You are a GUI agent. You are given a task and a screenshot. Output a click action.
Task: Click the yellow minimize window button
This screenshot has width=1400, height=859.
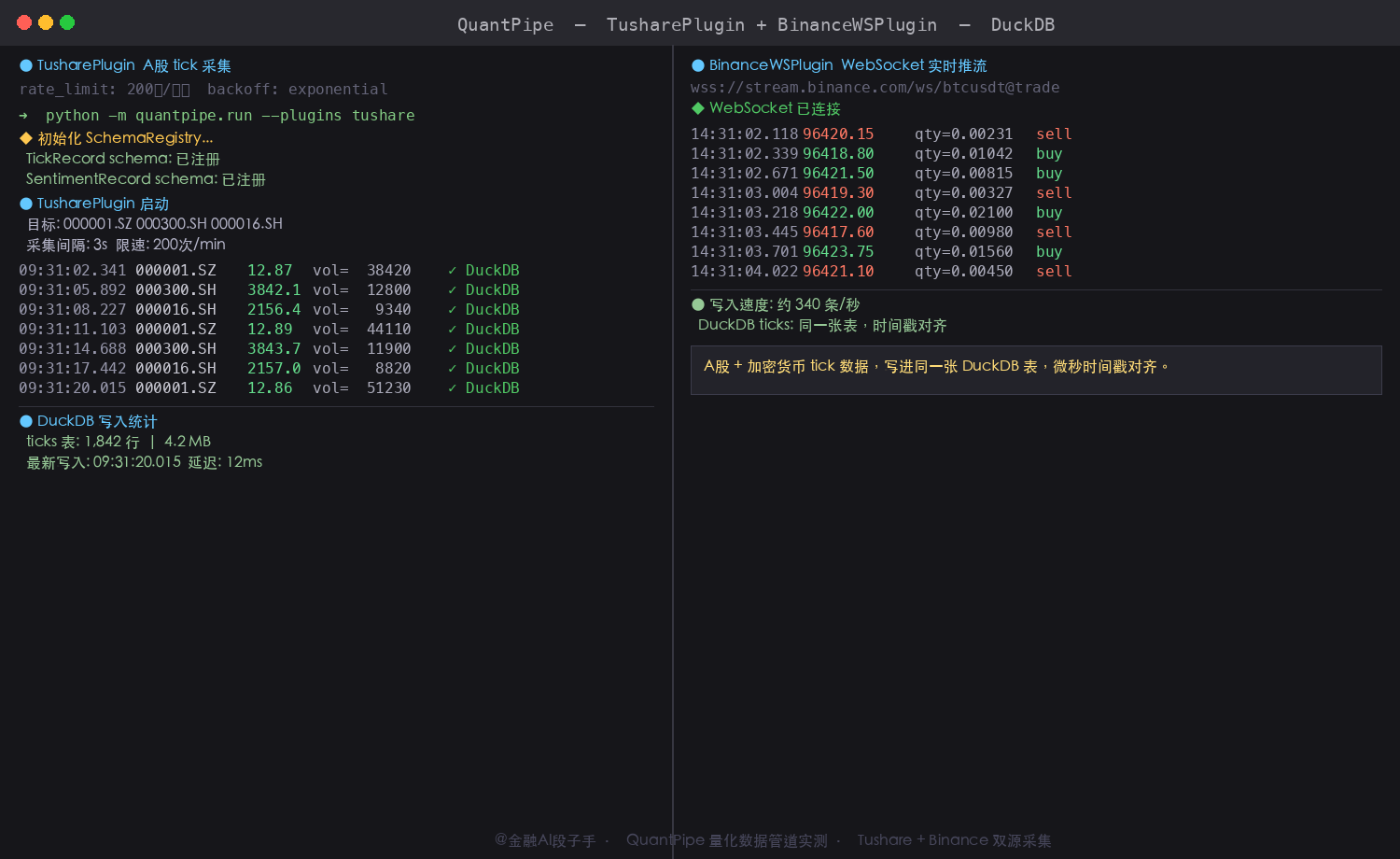(x=46, y=22)
